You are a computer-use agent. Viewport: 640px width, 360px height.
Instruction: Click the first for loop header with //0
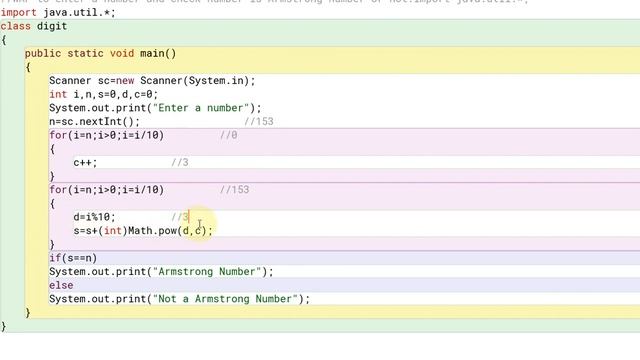tap(107, 135)
